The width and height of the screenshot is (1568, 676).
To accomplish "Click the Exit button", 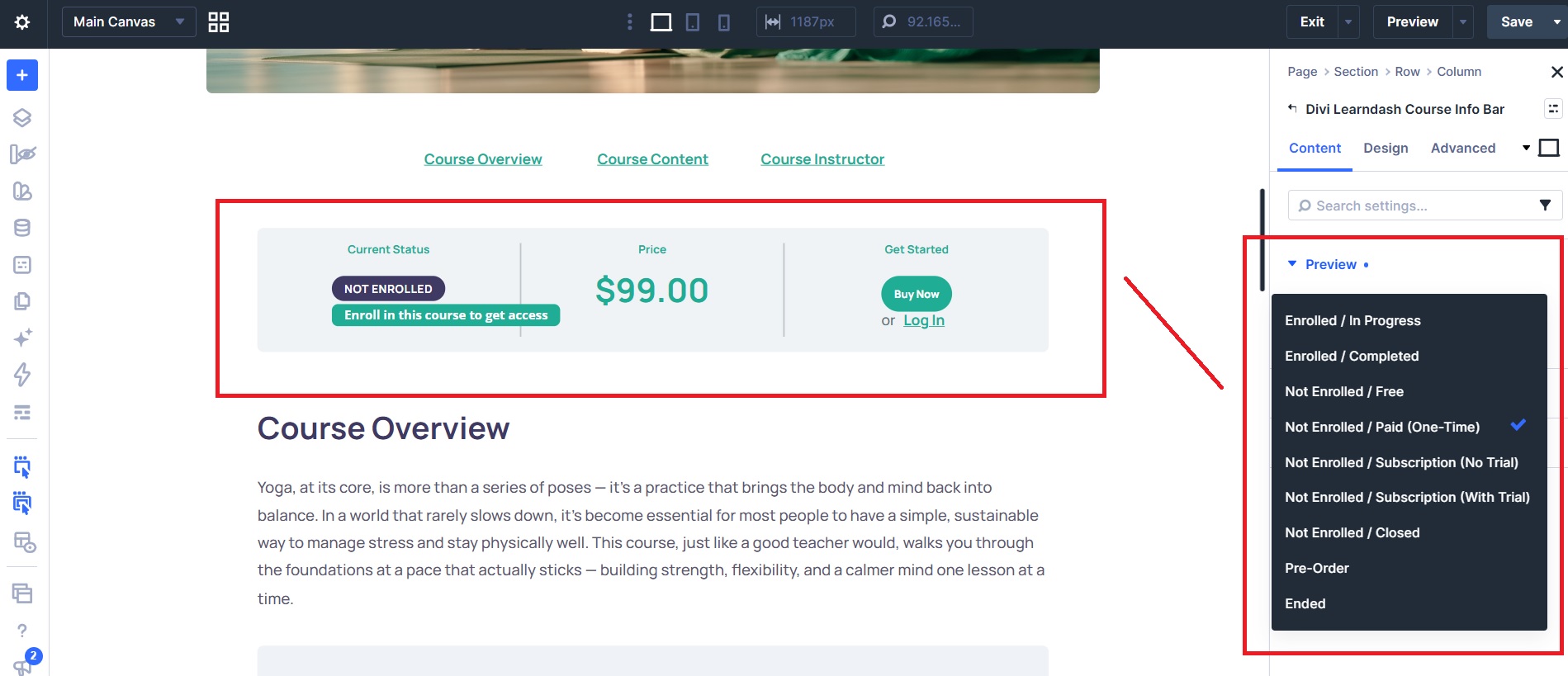I will tap(1312, 22).
